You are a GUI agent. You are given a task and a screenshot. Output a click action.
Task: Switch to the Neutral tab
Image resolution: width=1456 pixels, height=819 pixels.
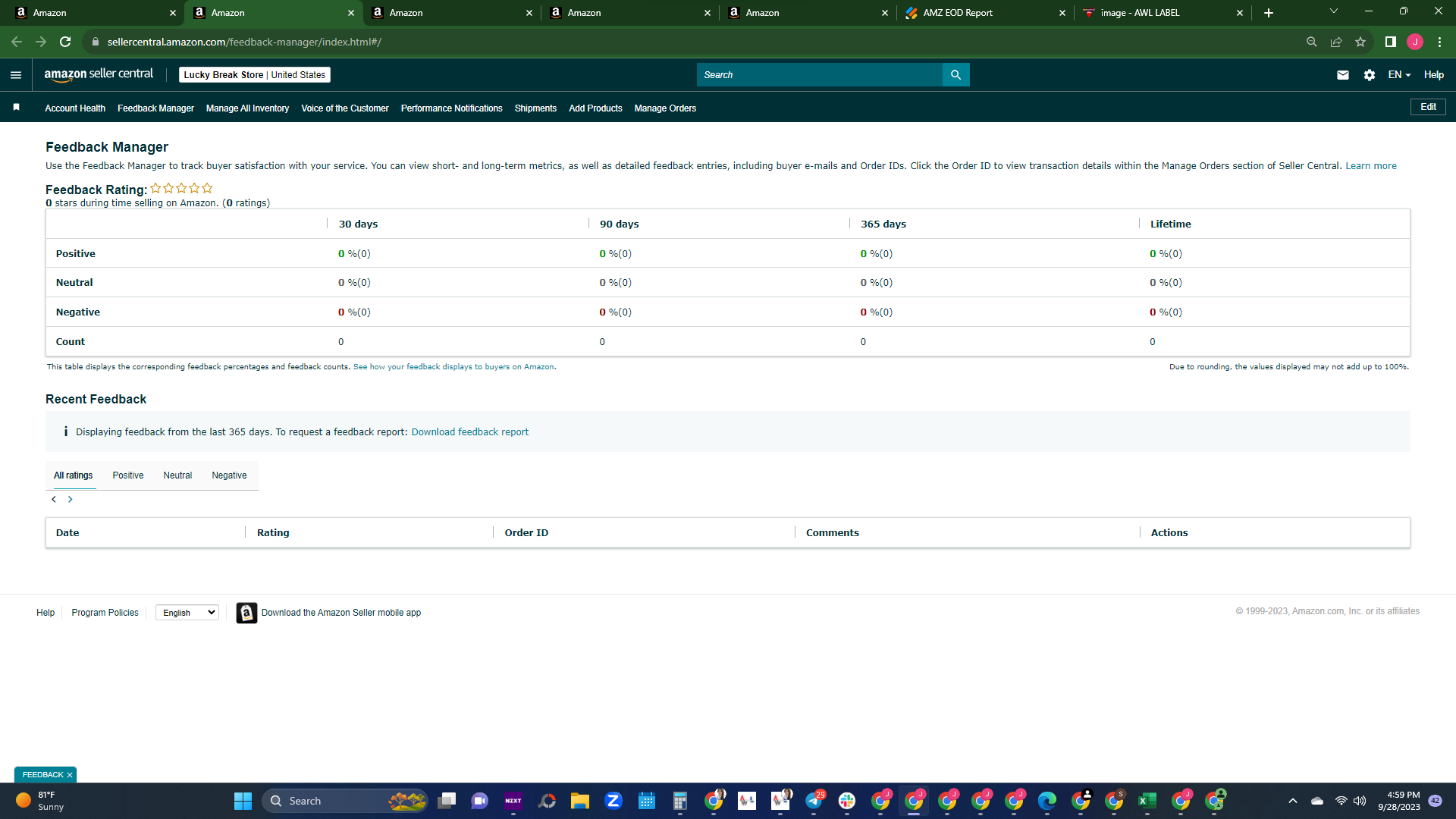click(x=177, y=475)
